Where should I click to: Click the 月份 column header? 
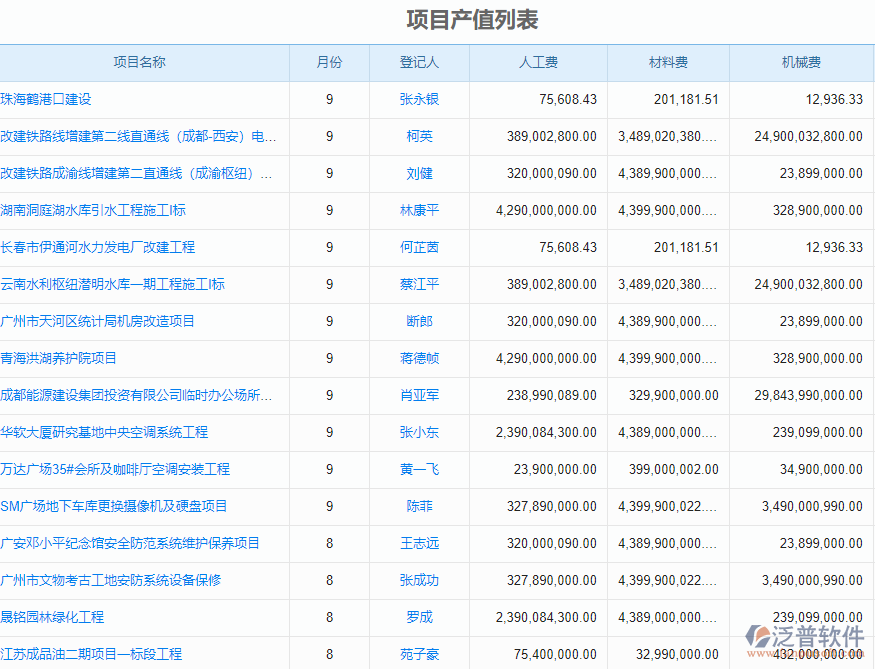tap(328, 62)
